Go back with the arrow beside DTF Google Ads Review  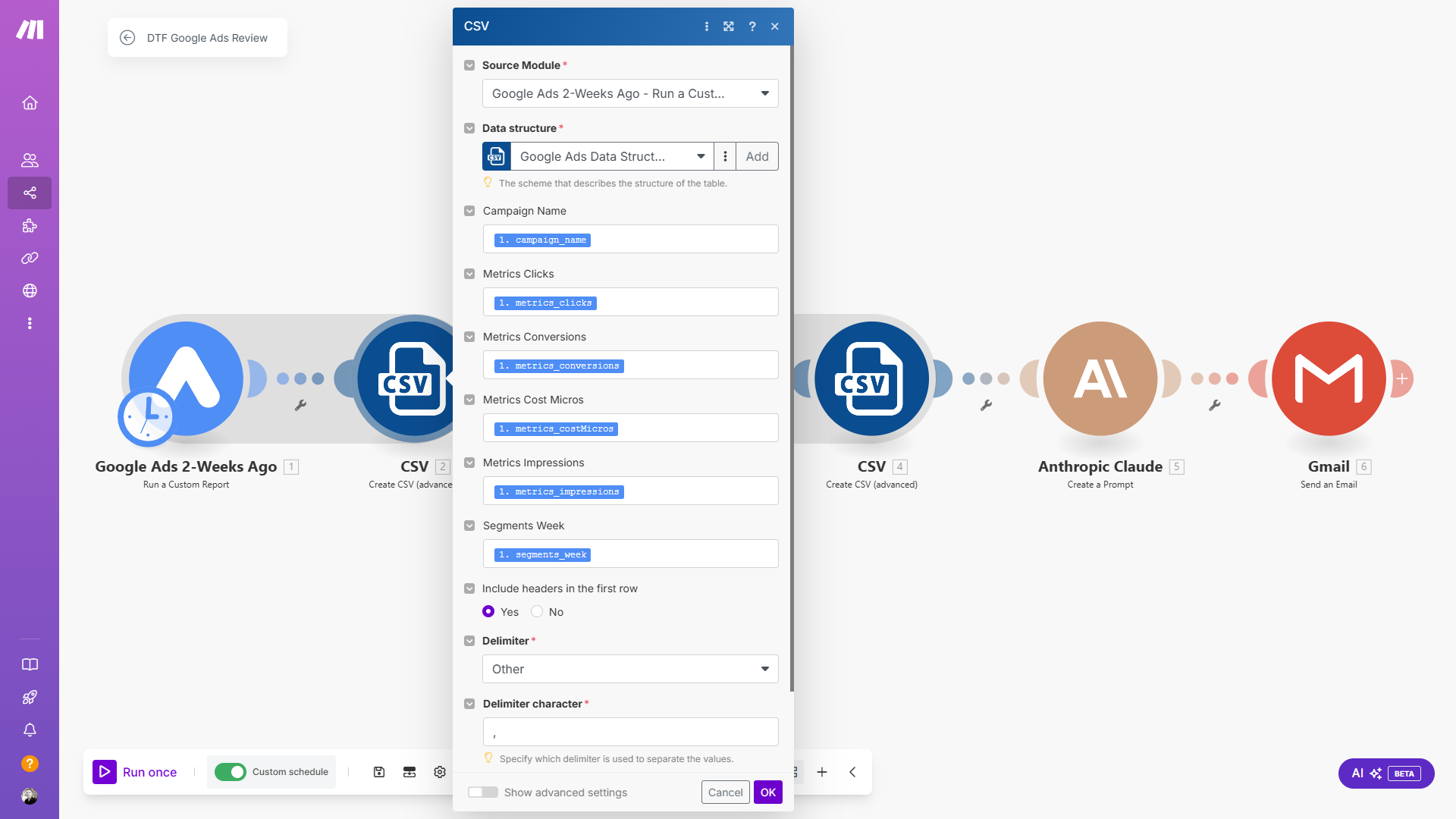click(127, 38)
